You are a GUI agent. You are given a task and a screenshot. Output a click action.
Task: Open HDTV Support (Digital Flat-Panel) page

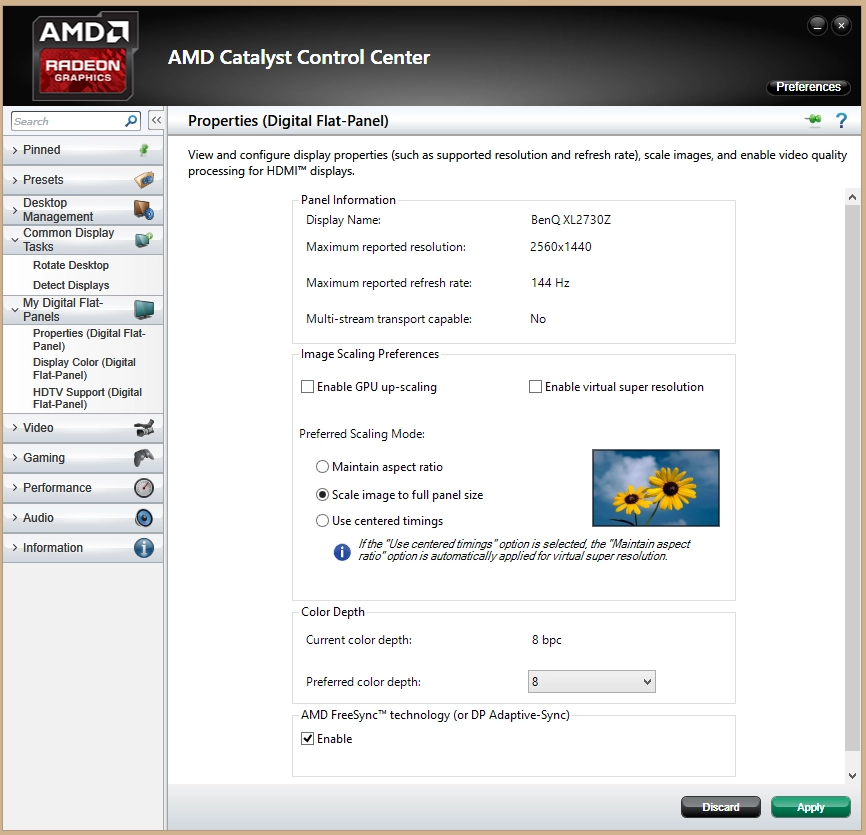[x=87, y=398]
